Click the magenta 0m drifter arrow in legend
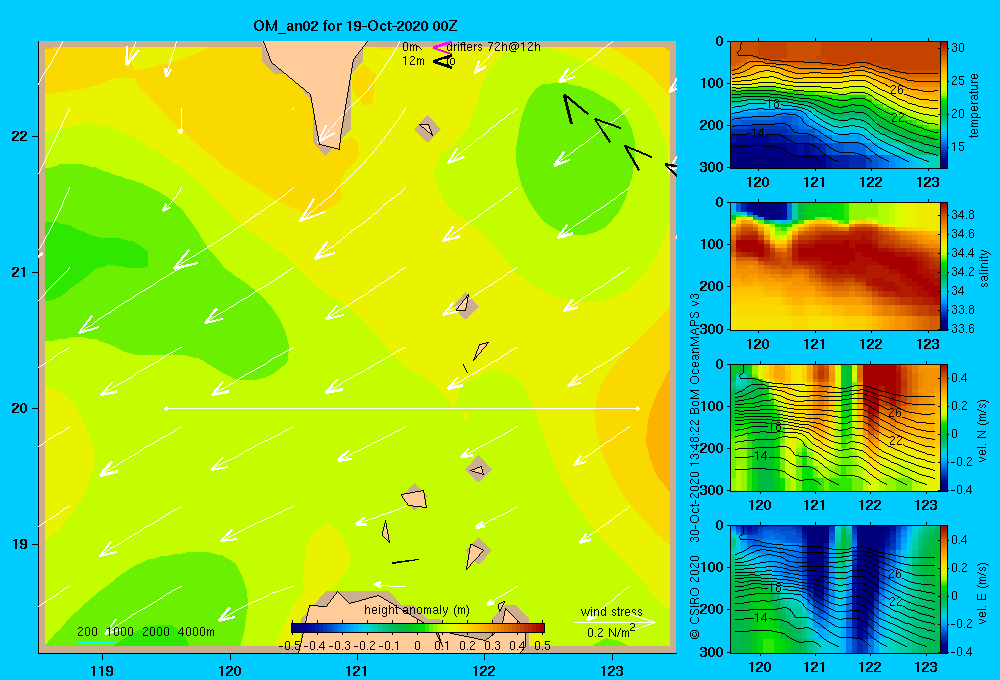1000x680 pixels. click(x=442, y=47)
